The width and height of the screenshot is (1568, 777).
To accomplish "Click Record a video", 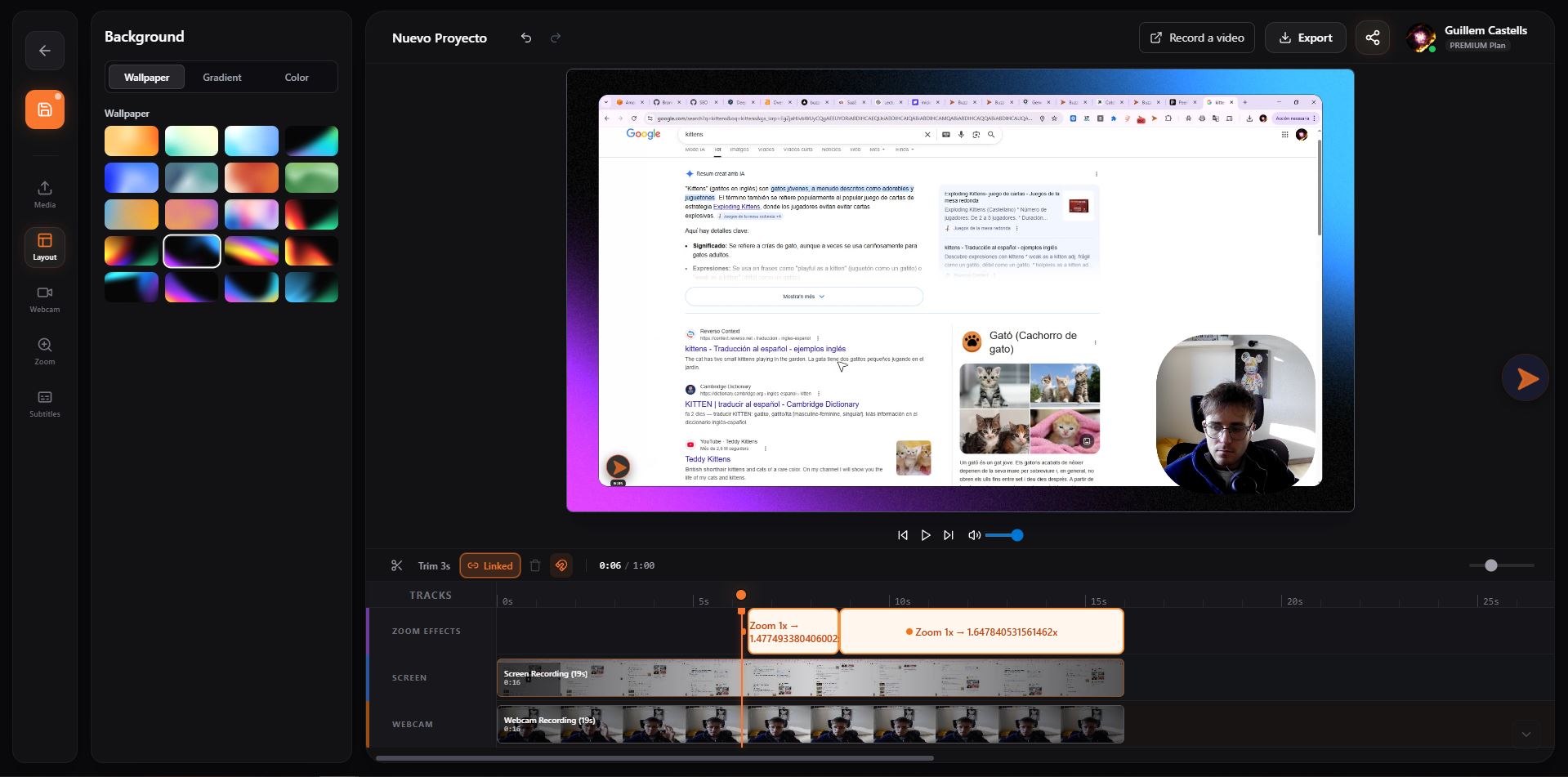I will coord(1195,37).
